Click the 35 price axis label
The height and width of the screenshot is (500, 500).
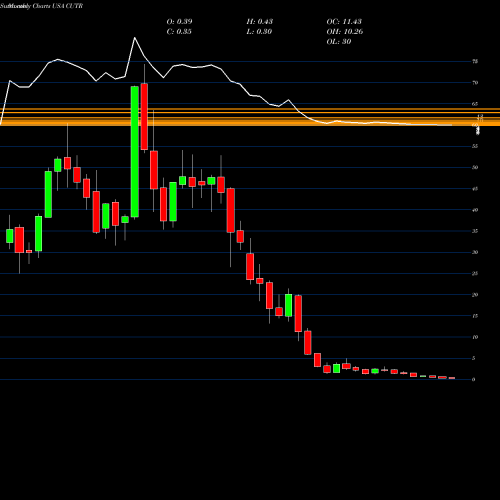475,231
